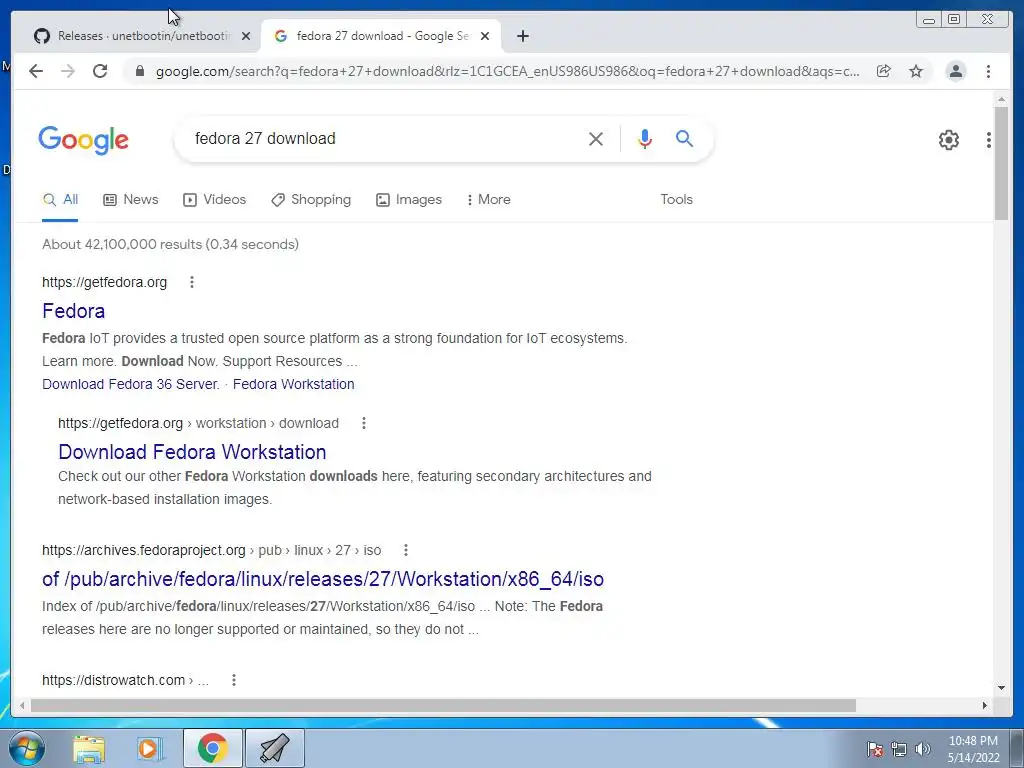Click the scroll right arrow
This screenshot has width=1024, height=768.
[985, 705]
